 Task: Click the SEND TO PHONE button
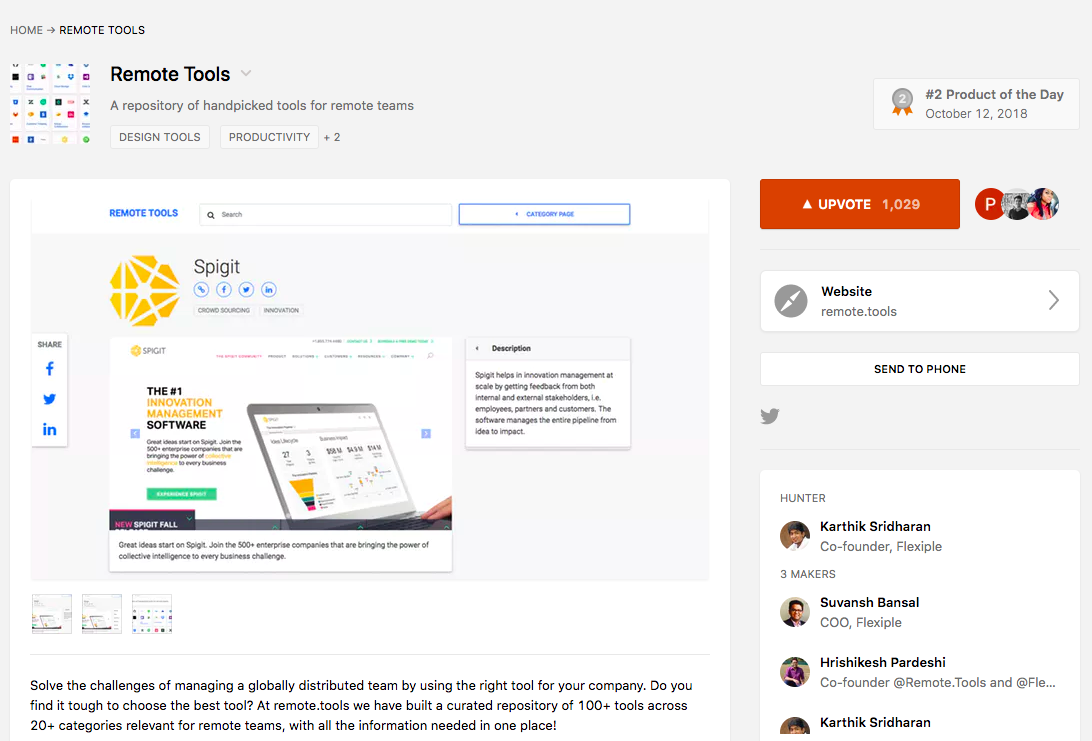(919, 368)
